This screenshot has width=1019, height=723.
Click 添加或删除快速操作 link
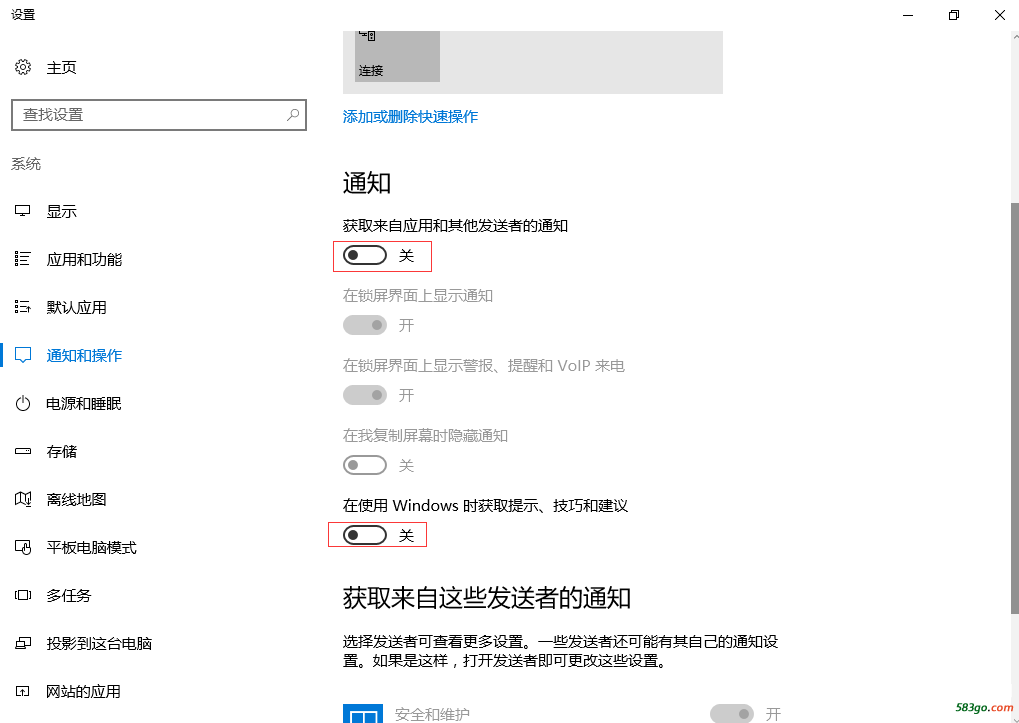(410, 117)
